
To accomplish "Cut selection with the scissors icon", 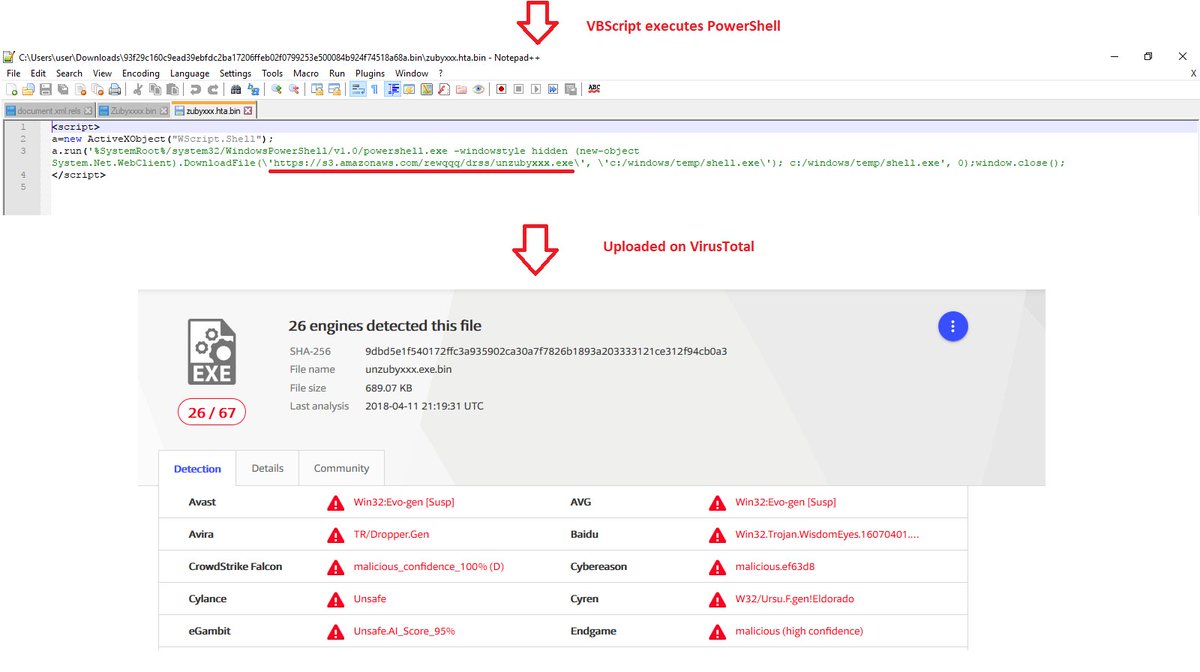I will (137, 89).
